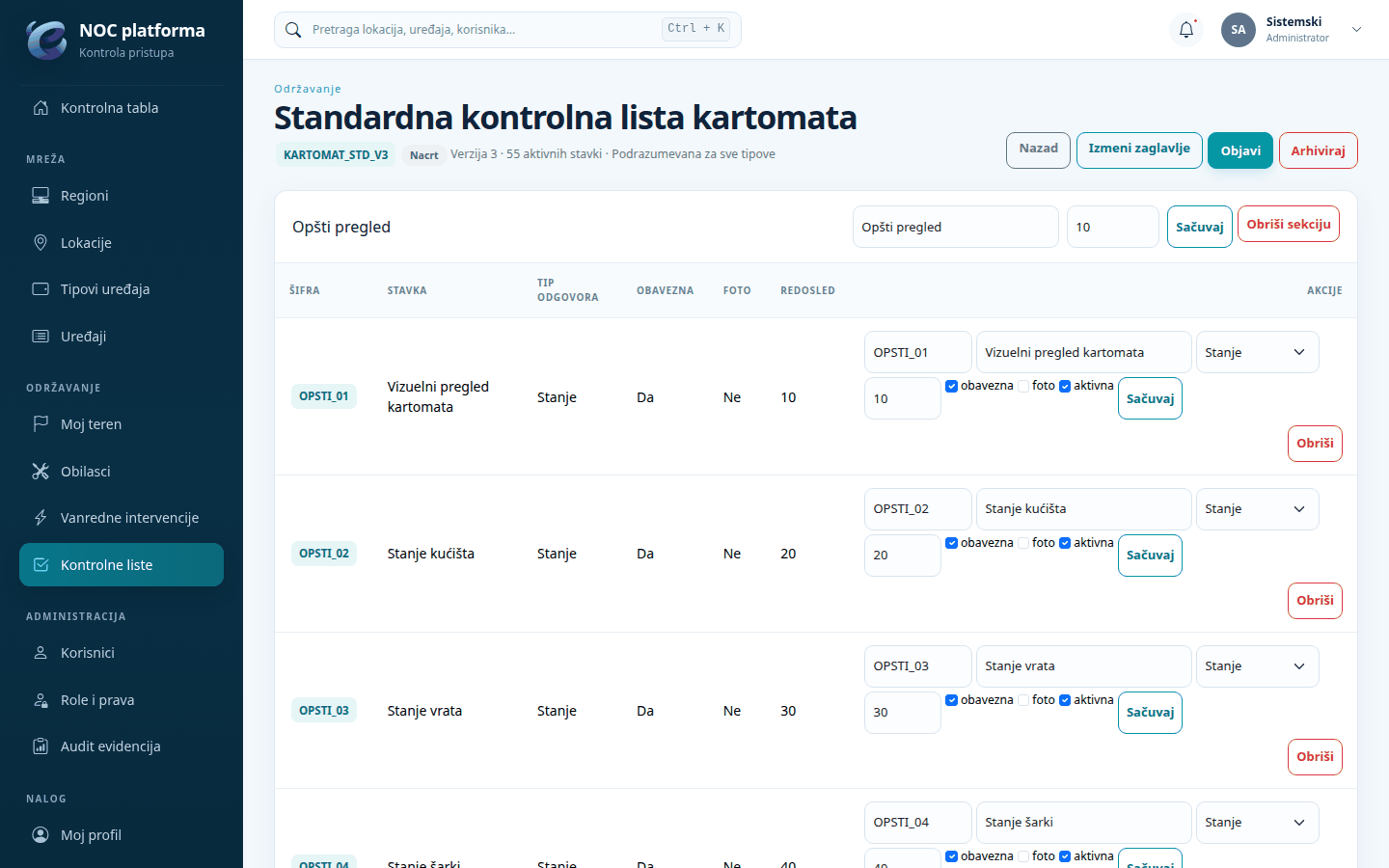1389x868 pixels.
Task: Click section name field Opšti pregled
Action: pos(956,228)
